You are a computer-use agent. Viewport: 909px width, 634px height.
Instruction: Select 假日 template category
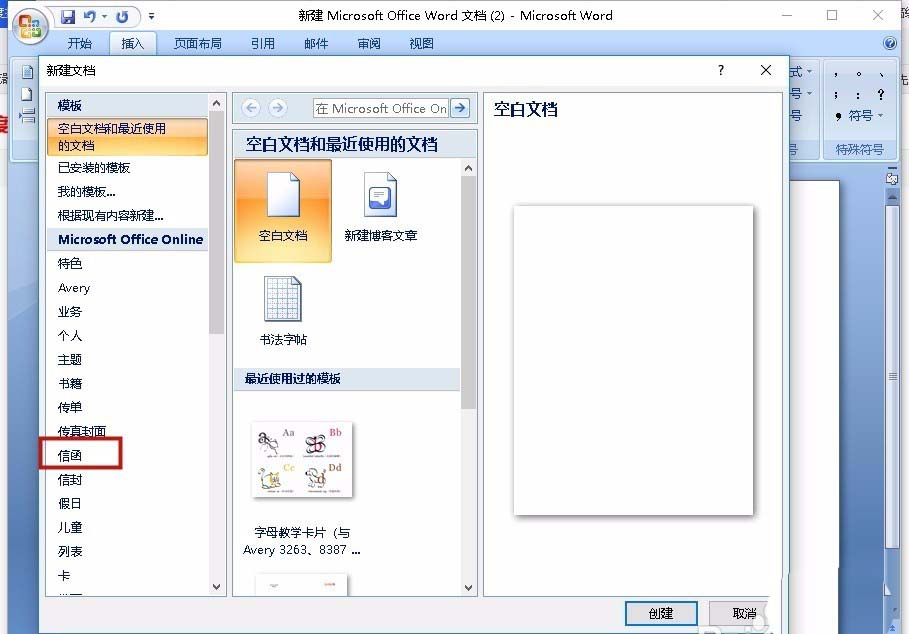coord(70,504)
